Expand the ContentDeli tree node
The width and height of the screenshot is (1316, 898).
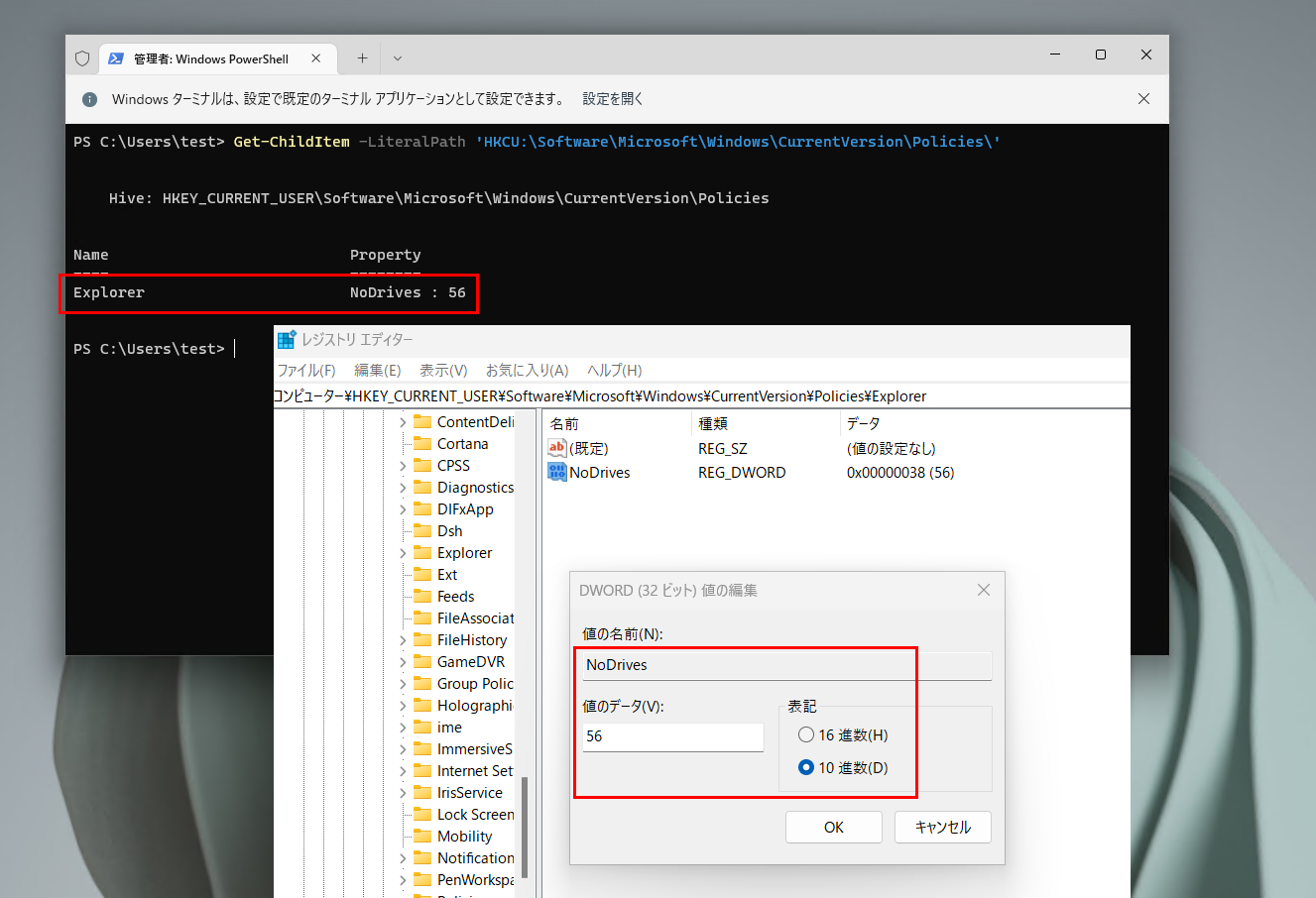(x=403, y=422)
